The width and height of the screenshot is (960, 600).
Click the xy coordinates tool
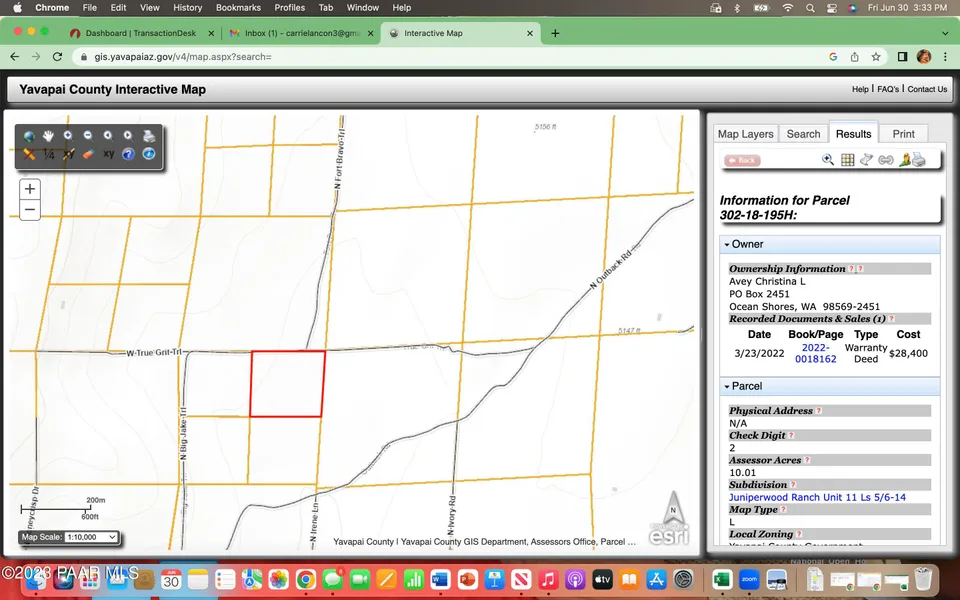tap(108, 154)
